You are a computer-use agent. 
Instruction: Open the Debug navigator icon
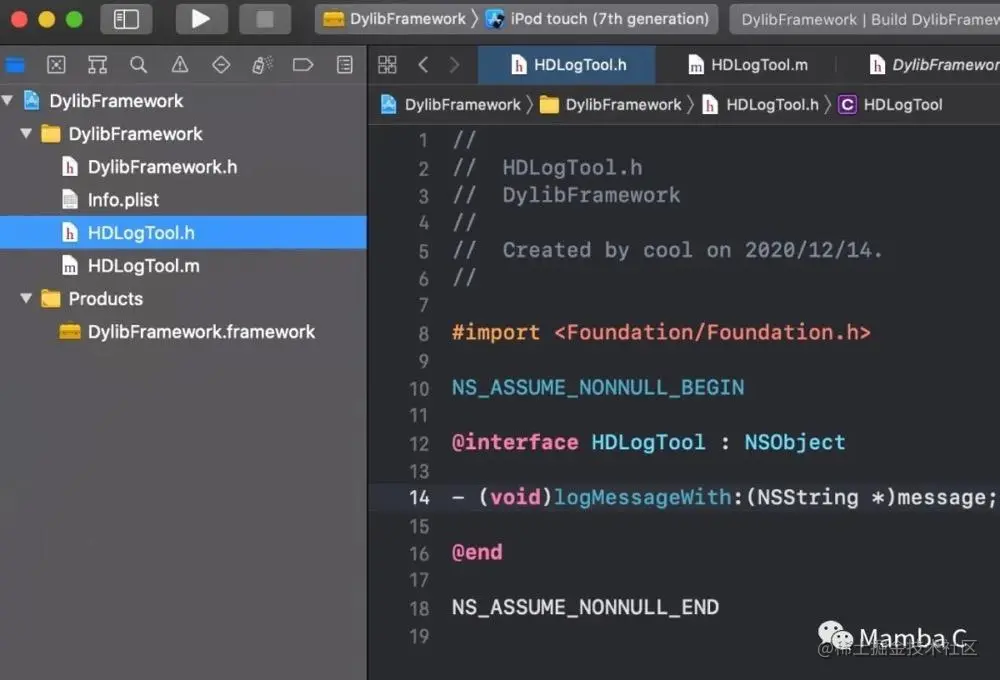click(262, 64)
